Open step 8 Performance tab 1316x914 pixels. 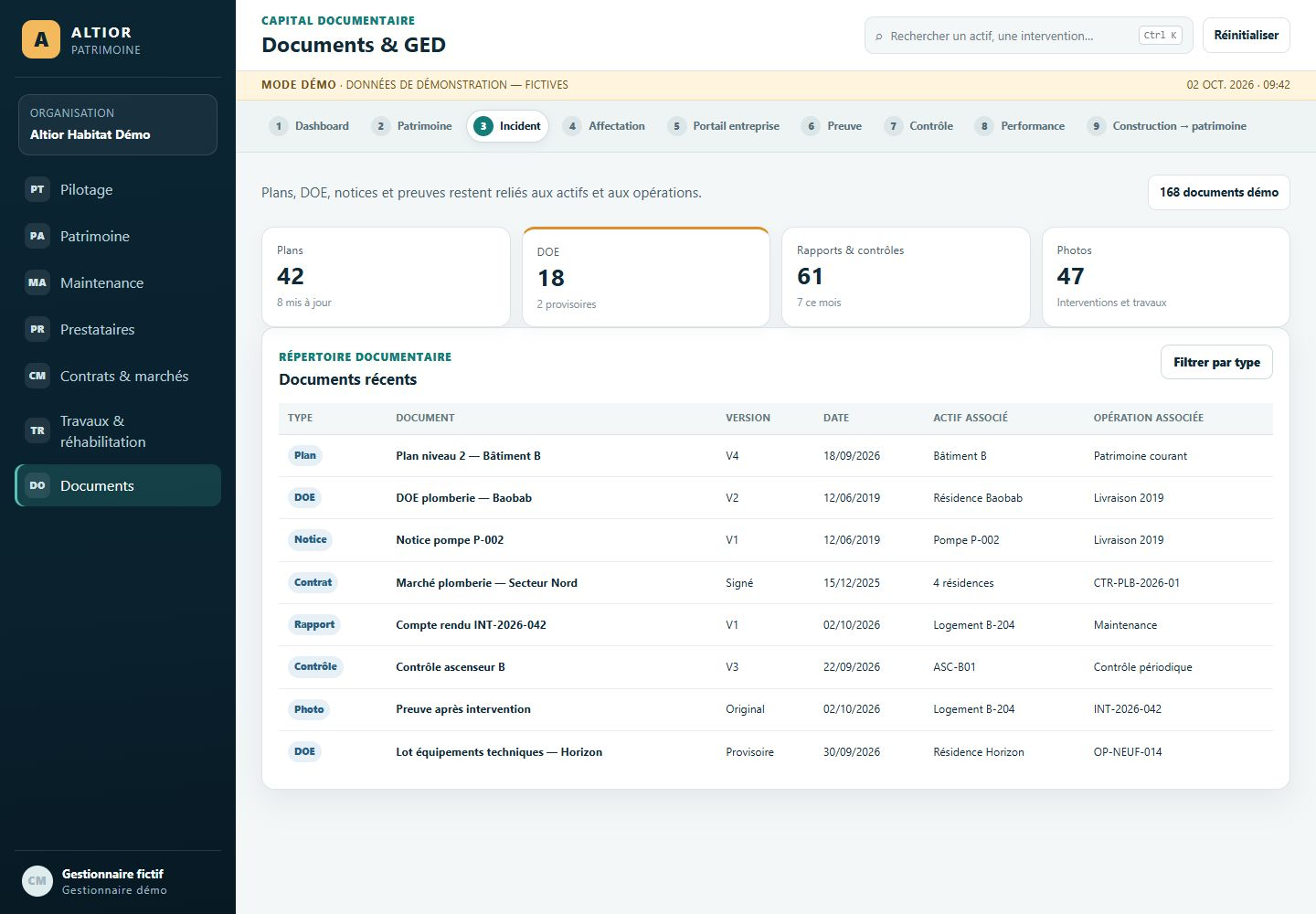pos(1020,126)
